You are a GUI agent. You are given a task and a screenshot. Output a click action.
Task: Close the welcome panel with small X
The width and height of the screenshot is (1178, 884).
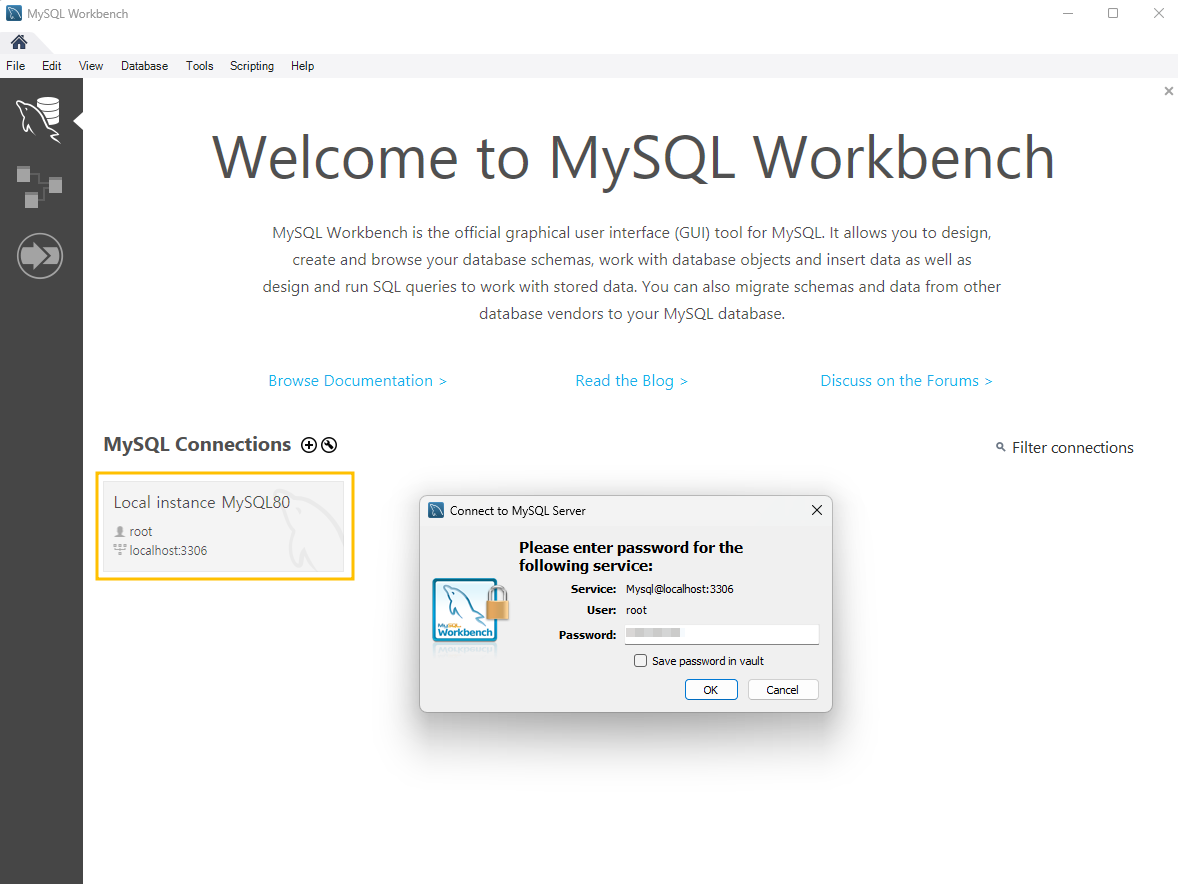[1168, 91]
